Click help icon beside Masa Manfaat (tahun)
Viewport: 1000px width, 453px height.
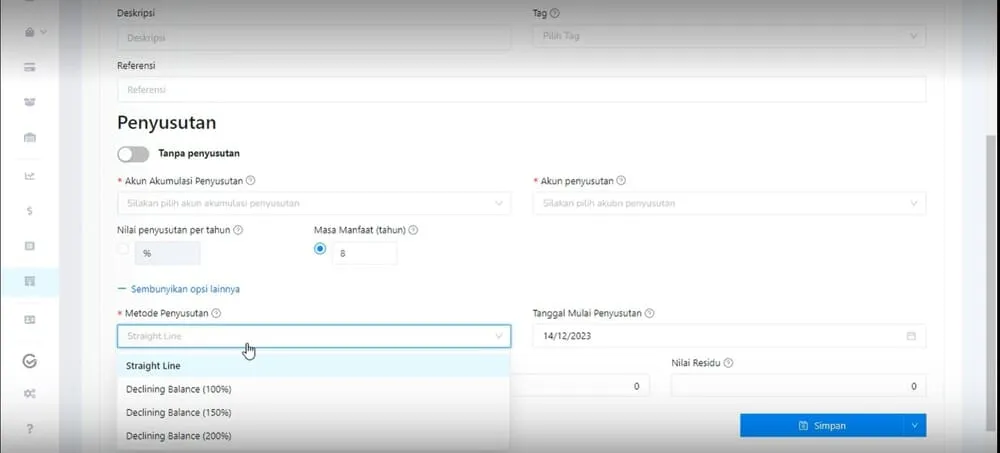tap(413, 230)
